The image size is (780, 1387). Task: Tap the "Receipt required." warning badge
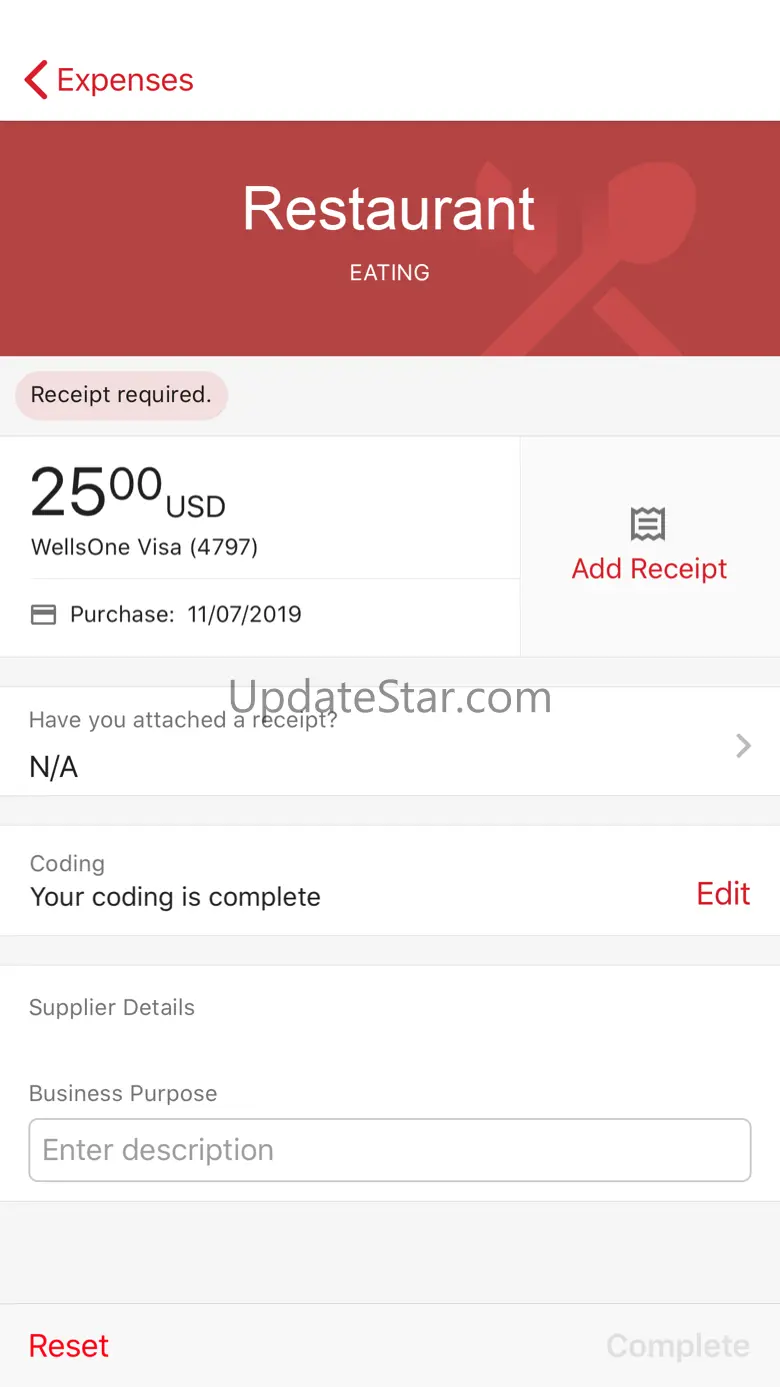click(121, 395)
